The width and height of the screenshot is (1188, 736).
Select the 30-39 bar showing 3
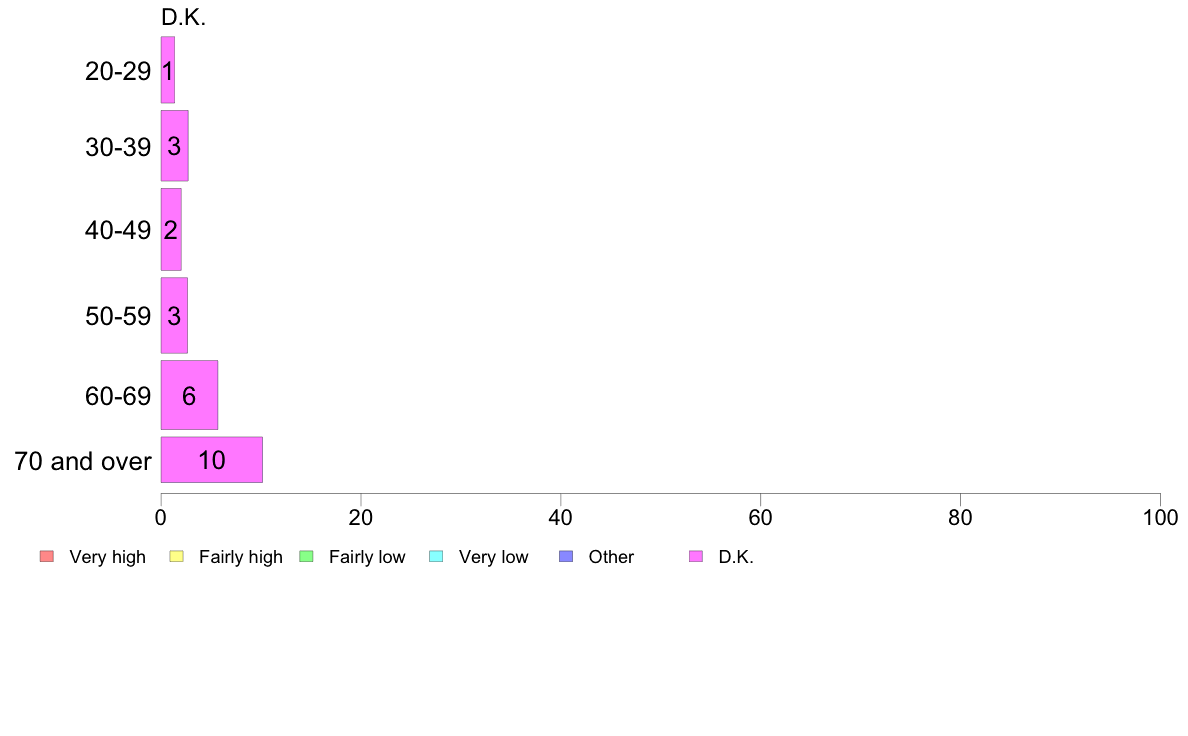pos(174,146)
